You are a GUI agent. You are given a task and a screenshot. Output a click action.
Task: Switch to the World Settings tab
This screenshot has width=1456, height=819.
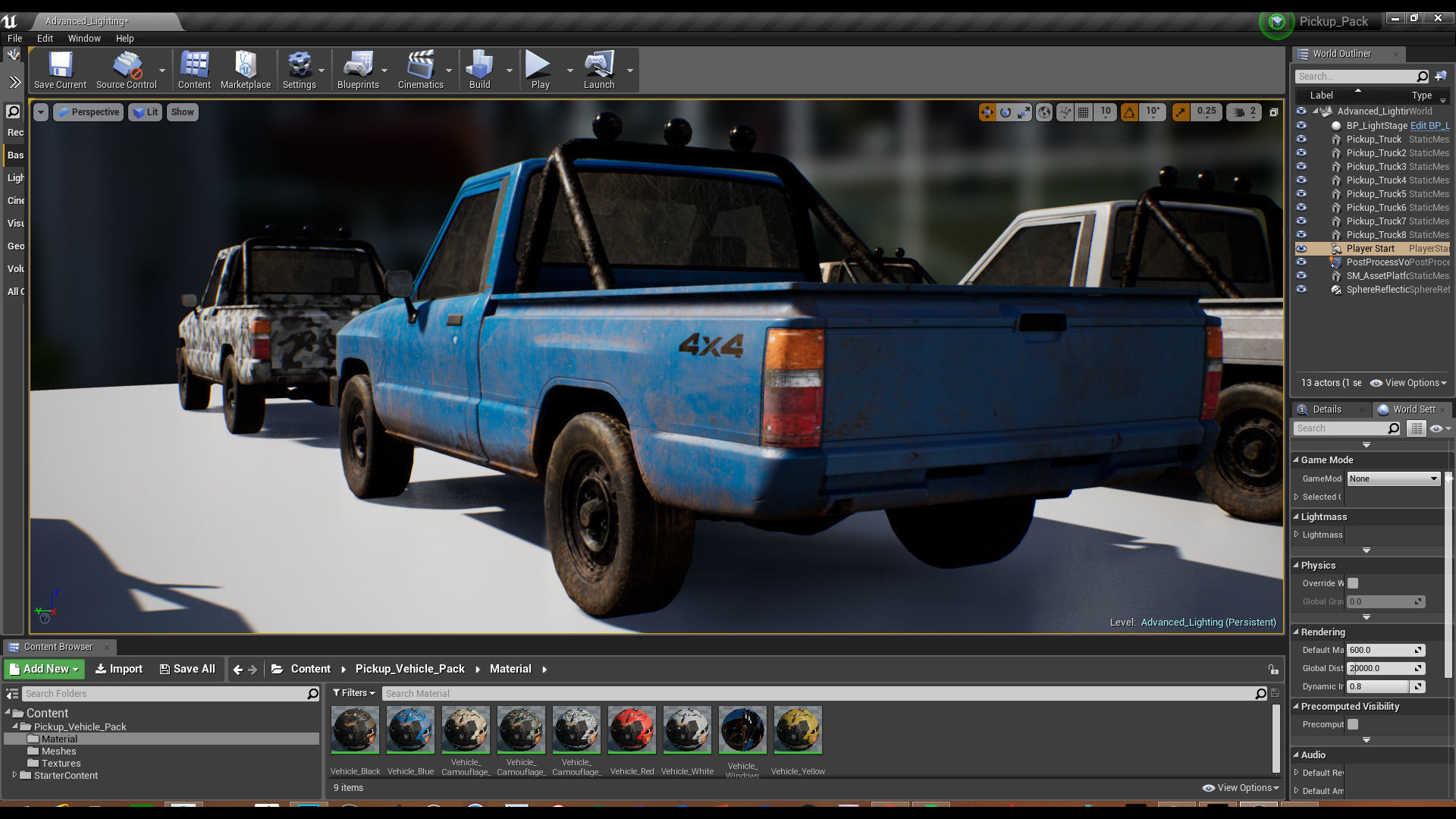point(1414,409)
